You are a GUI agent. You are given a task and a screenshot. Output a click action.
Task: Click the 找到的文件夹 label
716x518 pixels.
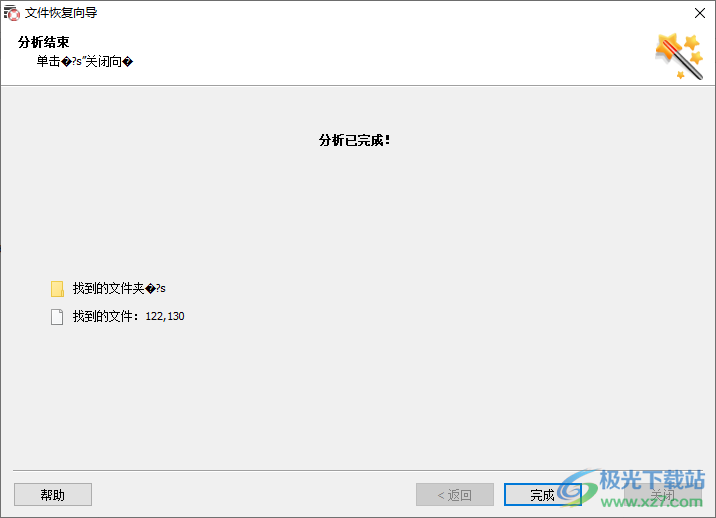coord(119,288)
